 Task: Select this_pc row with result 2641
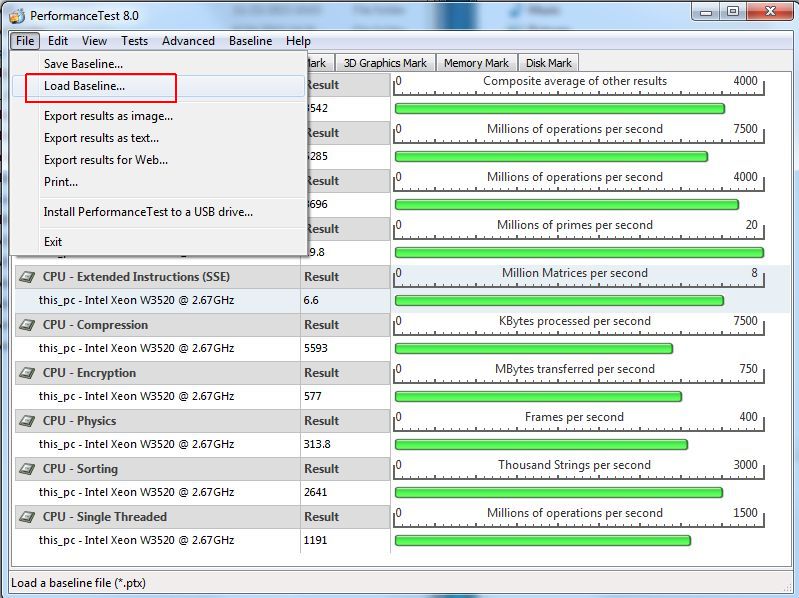202,492
